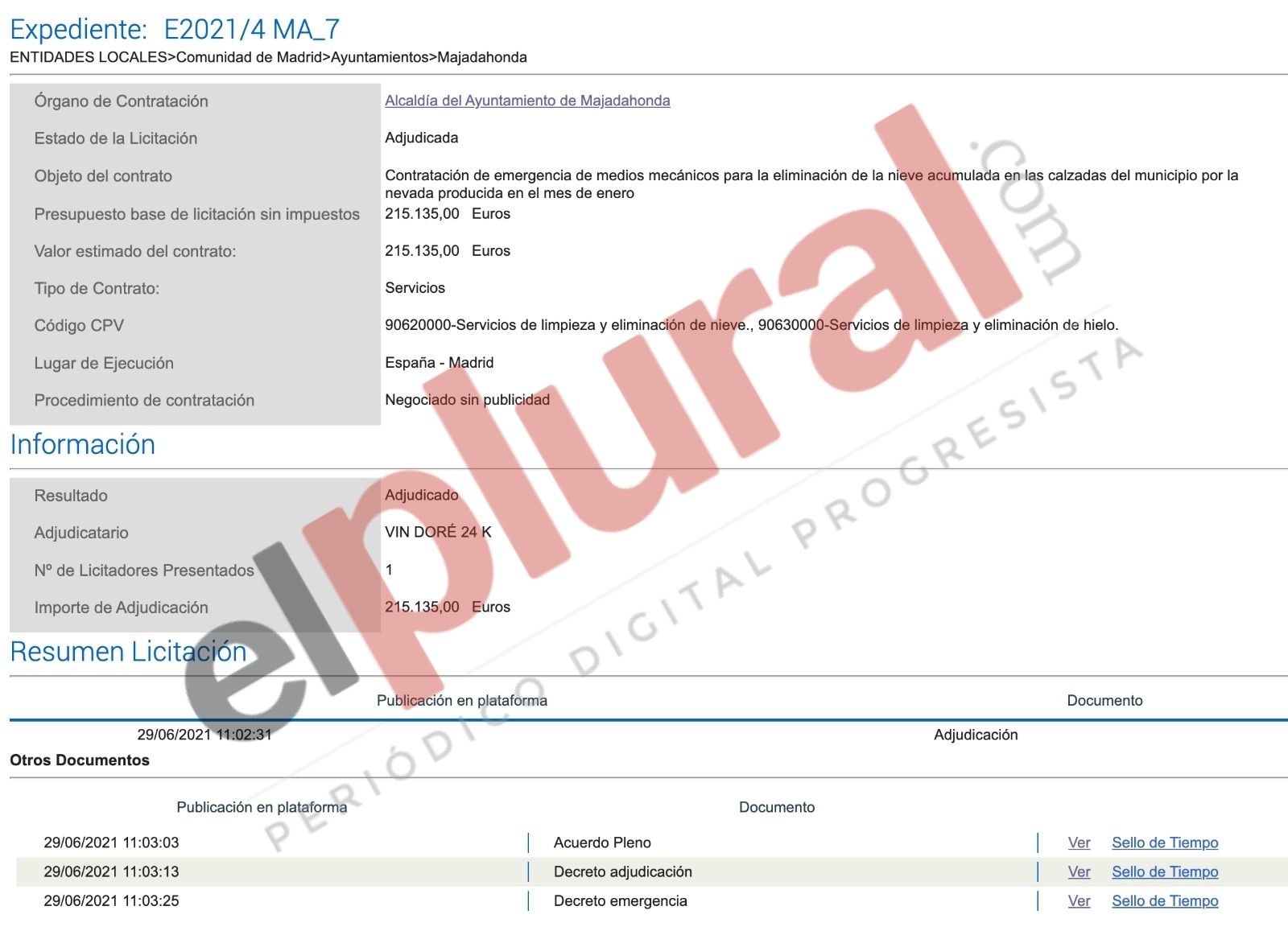Click Documento column header under Otros Documentos
This screenshot has width=1288, height=931.
coord(777,807)
